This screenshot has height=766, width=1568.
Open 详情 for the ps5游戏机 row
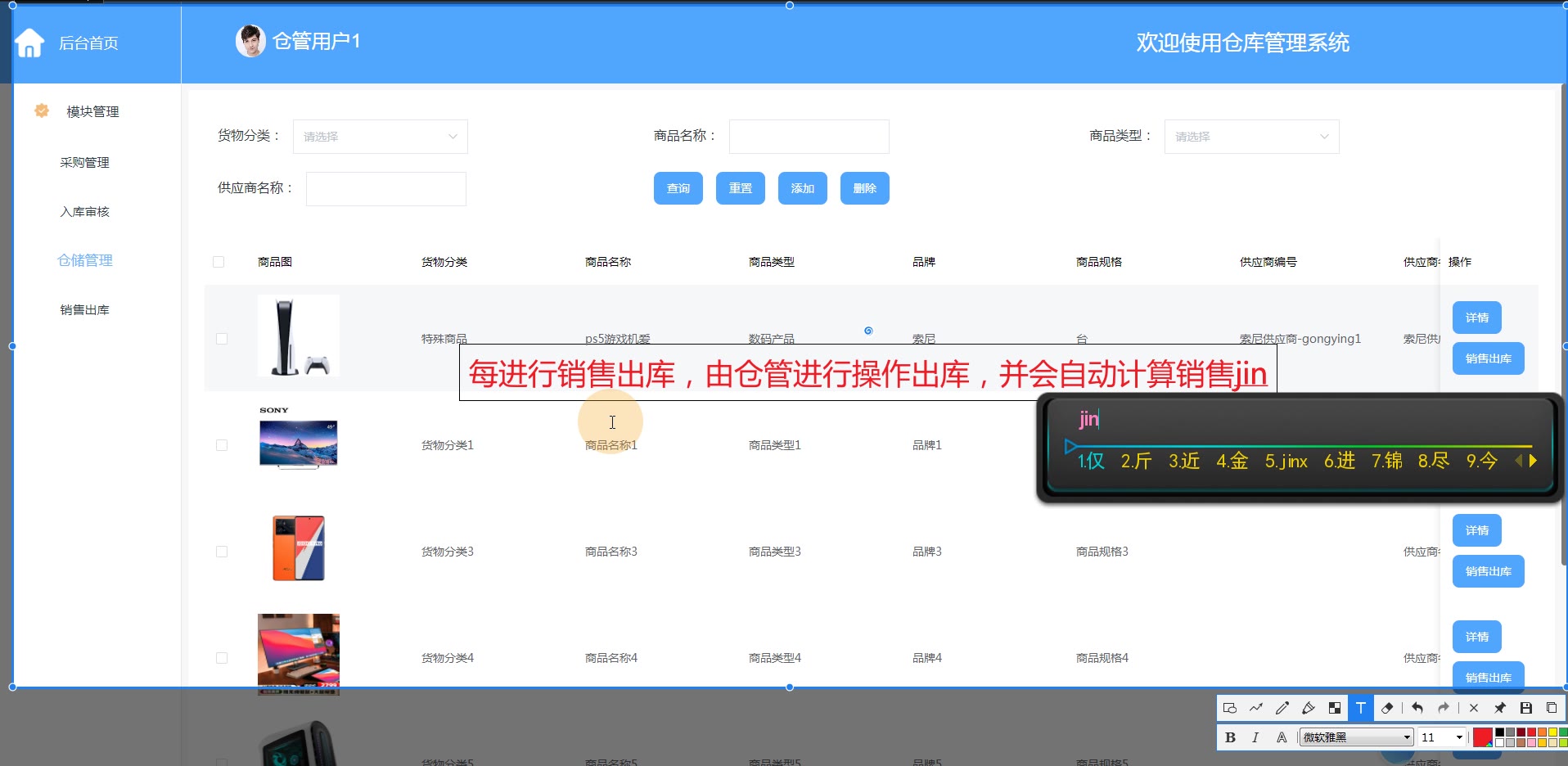pyautogui.click(x=1477, y=318)
